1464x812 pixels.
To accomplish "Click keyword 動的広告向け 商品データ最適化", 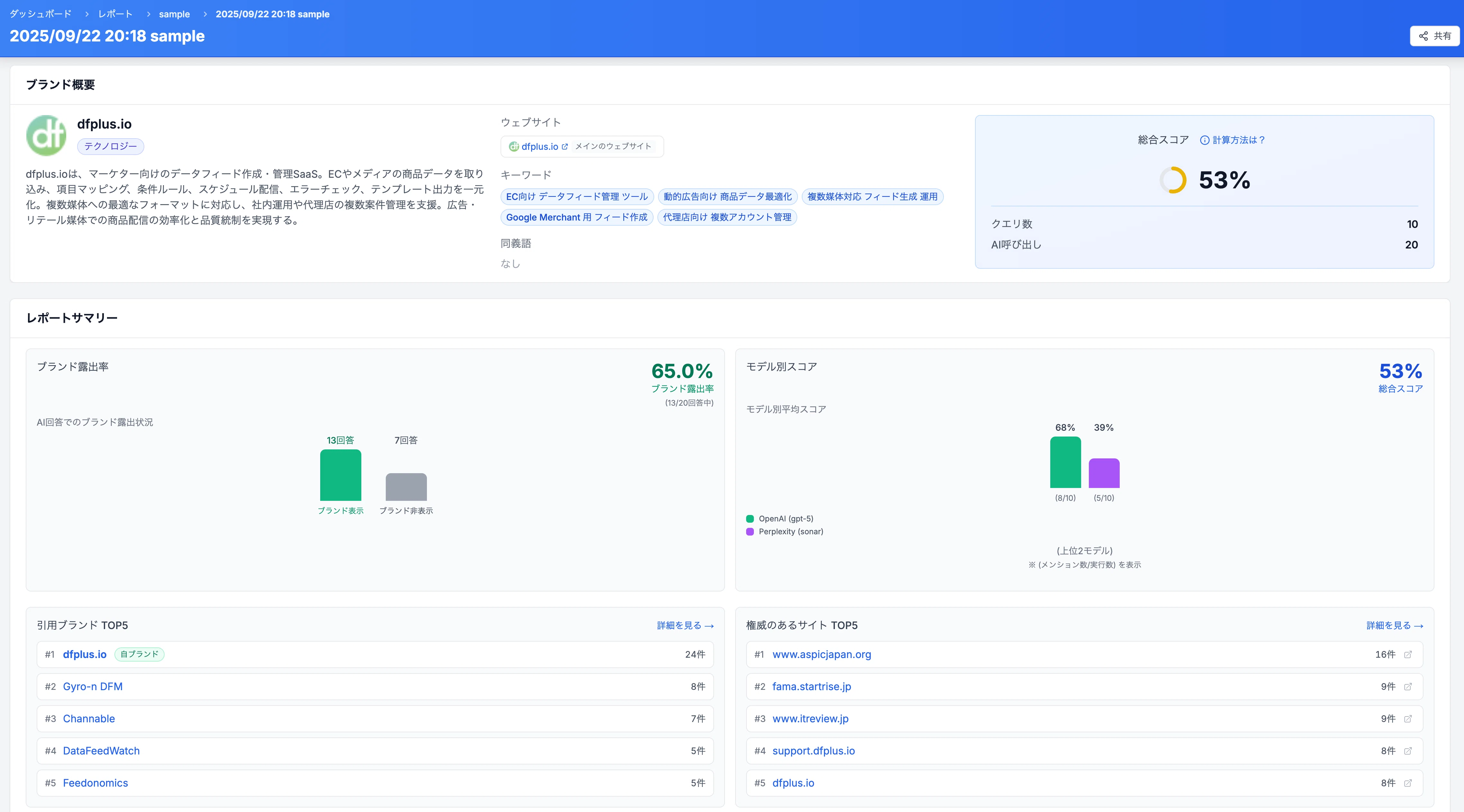I will [727, 197].
